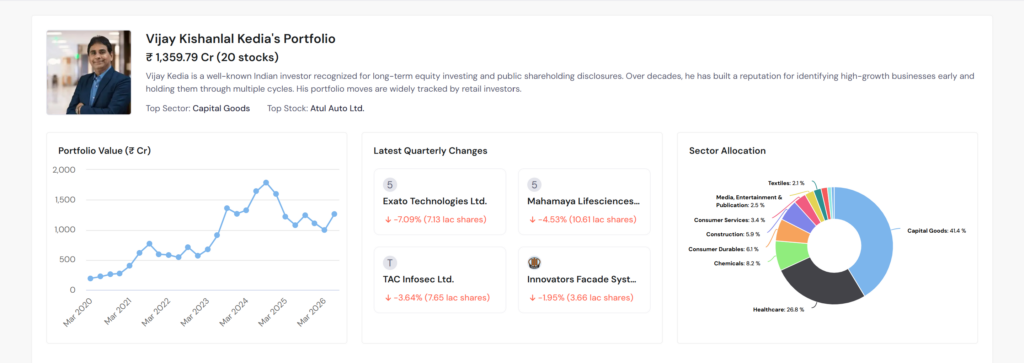Click Vijay Kedia's profile photo

coord(89,72)
